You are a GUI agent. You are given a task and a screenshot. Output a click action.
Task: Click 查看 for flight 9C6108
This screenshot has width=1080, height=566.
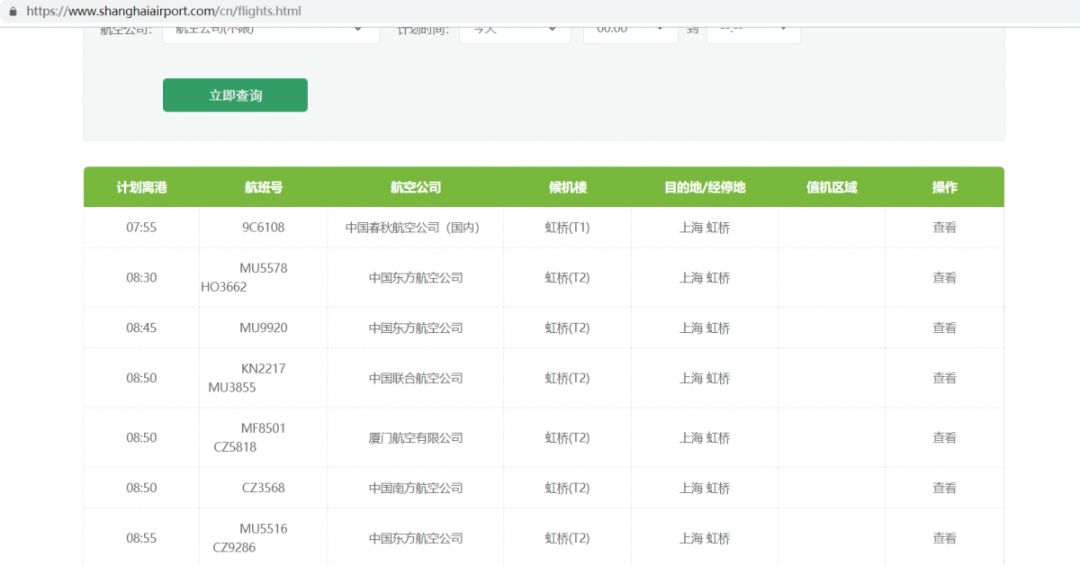click(x=944, y=227)
